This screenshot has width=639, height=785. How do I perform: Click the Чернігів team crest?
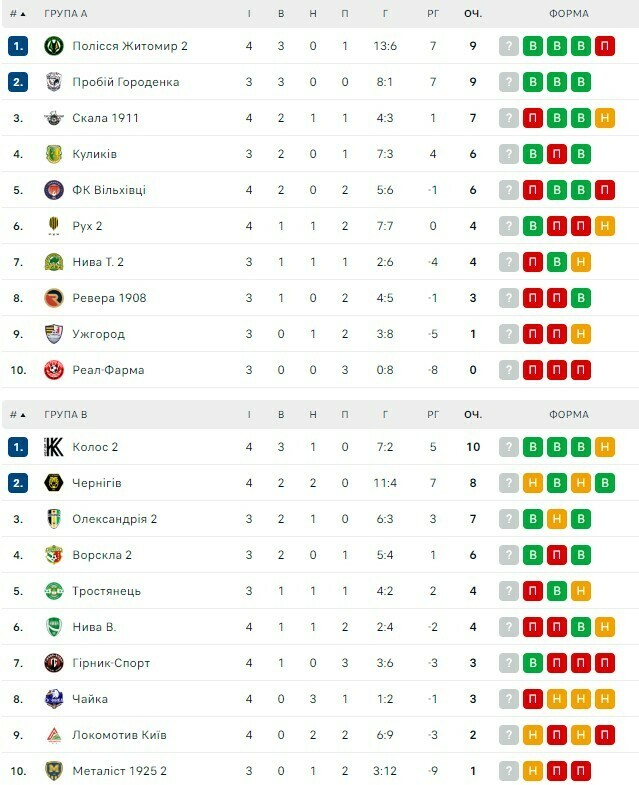click(x=54, y=483)
